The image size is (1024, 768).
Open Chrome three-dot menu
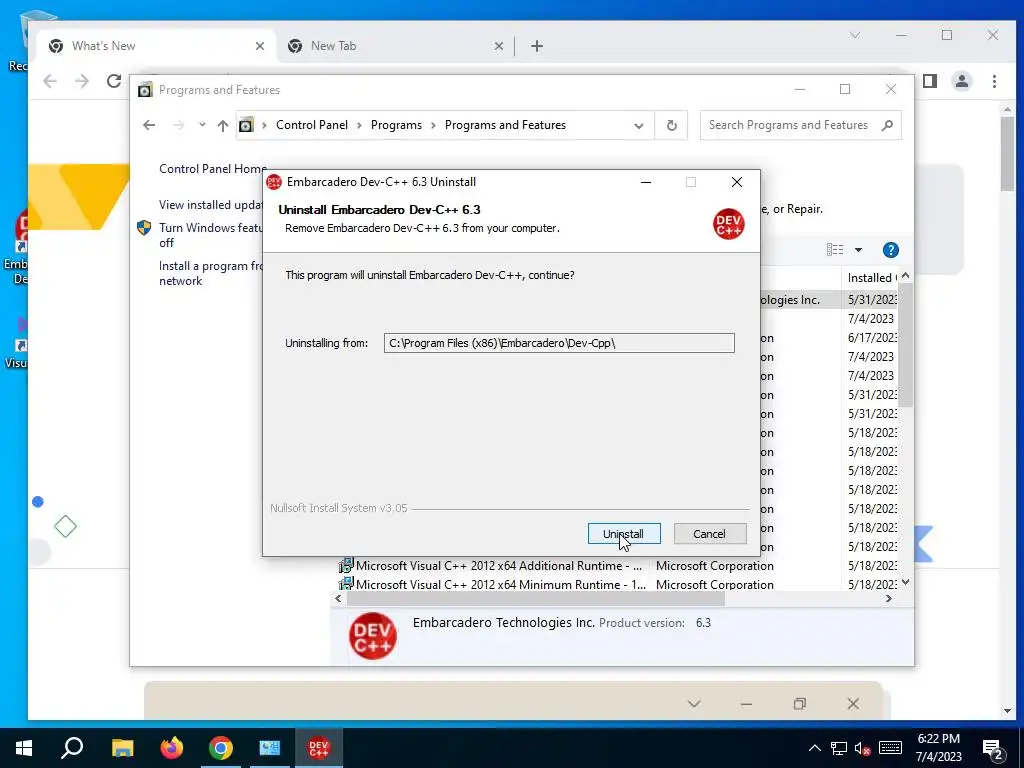[994, 81]
